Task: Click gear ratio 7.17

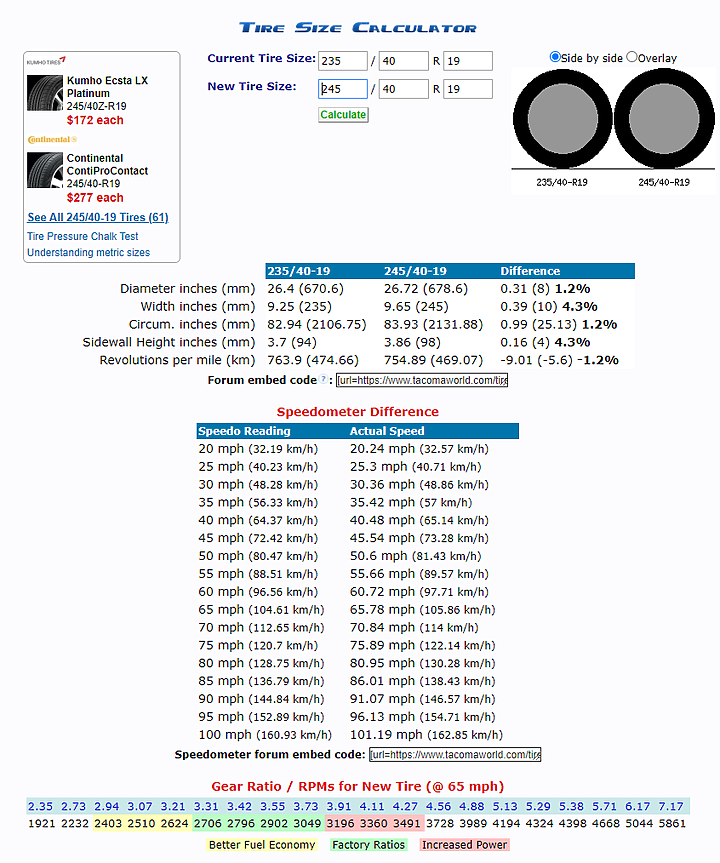Action: (671, 806)
